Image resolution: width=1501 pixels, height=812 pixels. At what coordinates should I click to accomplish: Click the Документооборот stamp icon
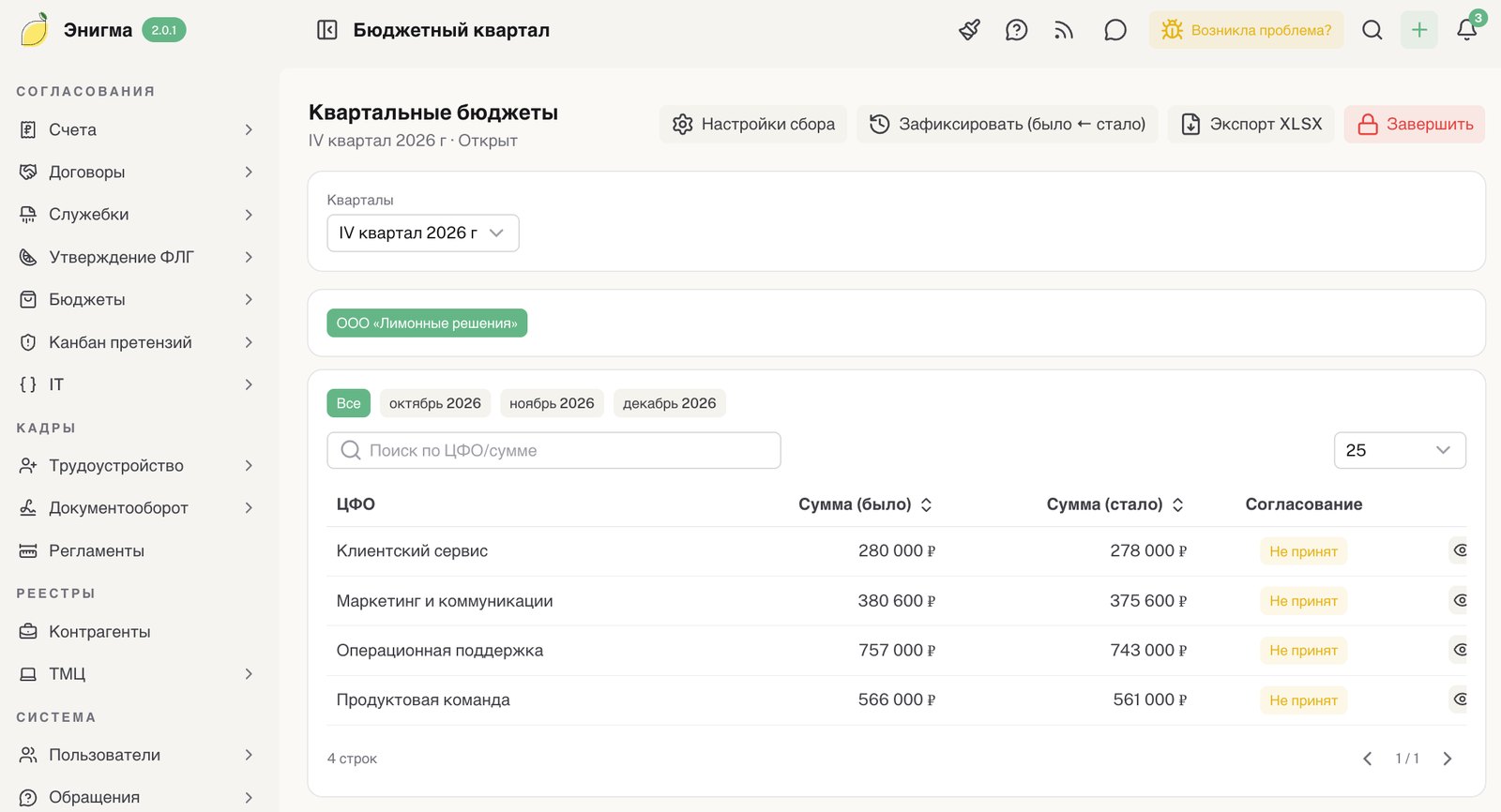click(28, 507)
